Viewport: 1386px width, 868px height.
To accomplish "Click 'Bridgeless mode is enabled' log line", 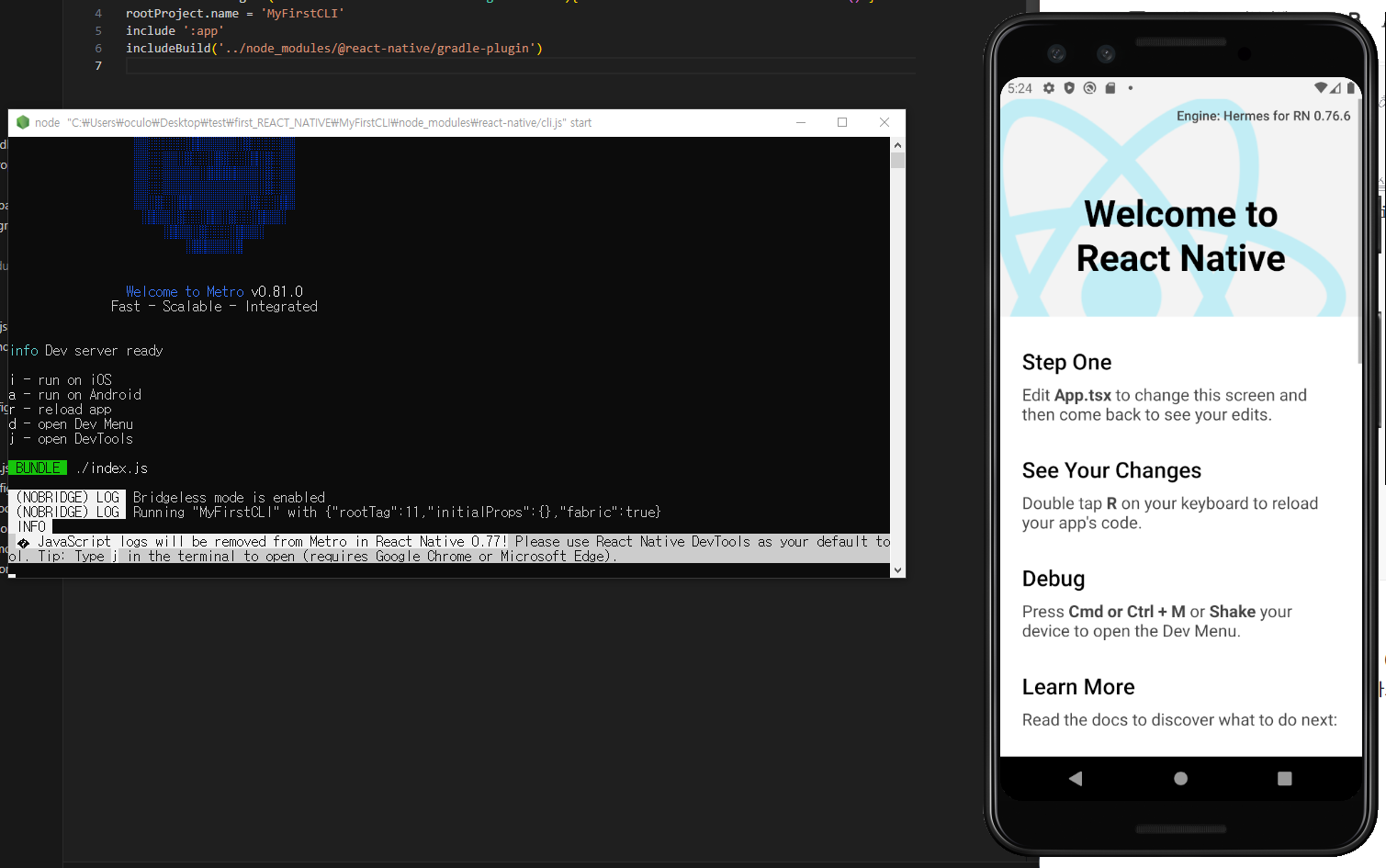I will pyautogui.click(x=229, y=498).
